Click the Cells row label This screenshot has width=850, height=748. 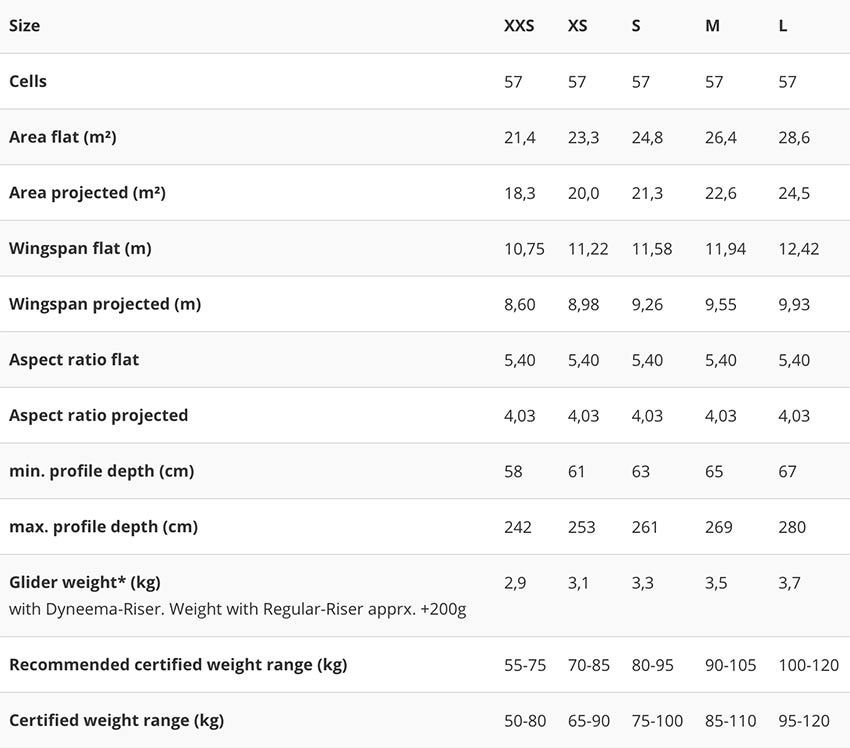coord(28,81)
